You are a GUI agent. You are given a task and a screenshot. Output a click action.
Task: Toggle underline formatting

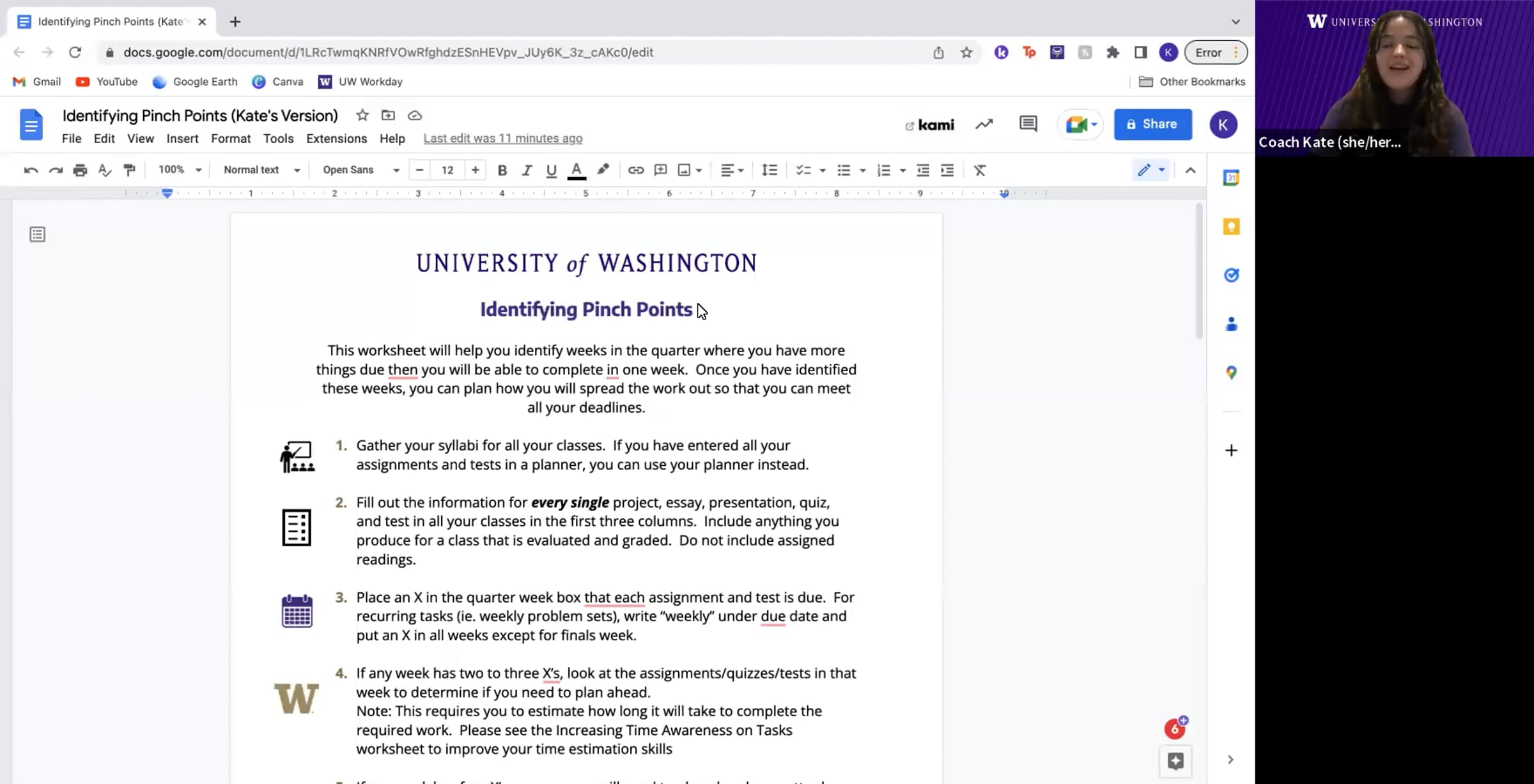point(551,170)
